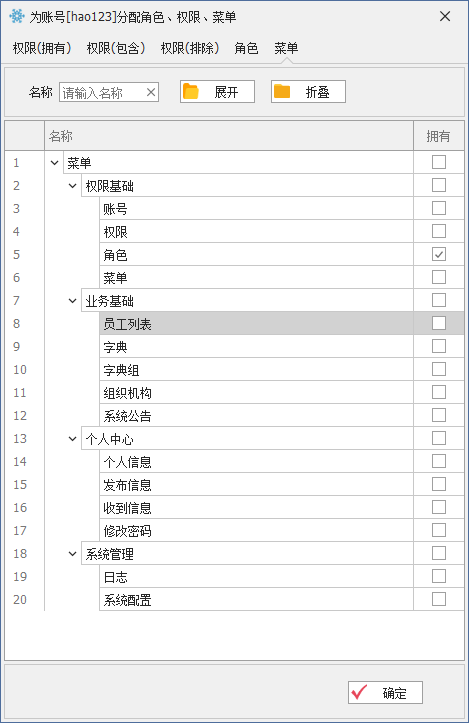The width and height of the screenshot is (469, 723).
Task: Collapse the 权限基础 tree node
Action: click(72, 186)
